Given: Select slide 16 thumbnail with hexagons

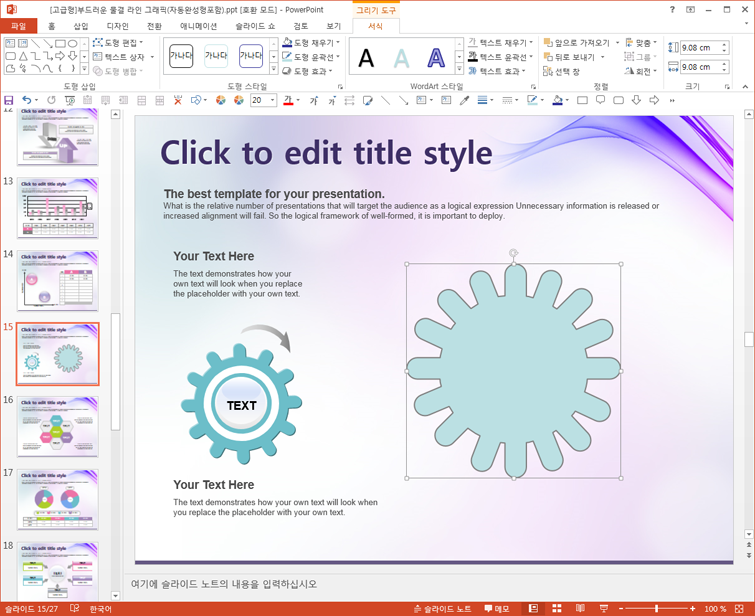Looking at the screenshot, I should tap(58, 427).
